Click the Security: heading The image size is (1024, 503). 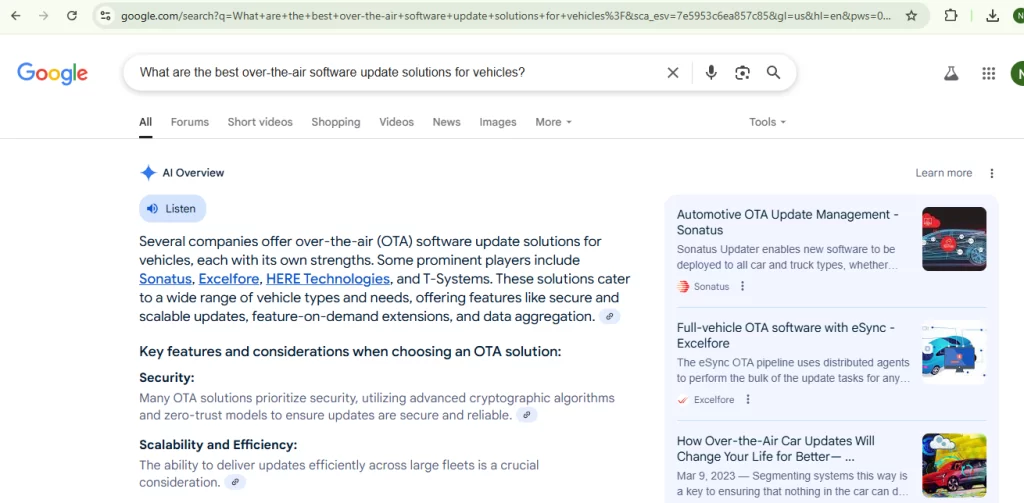[167, 378]
